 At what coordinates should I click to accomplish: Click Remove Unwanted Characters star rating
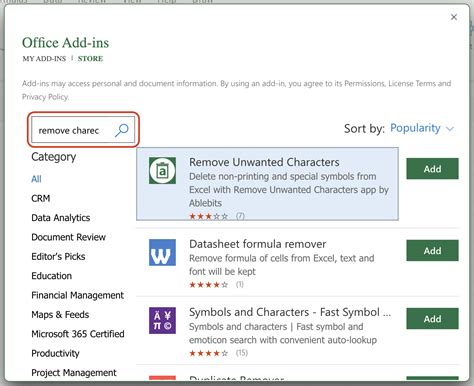coord(209,216)
